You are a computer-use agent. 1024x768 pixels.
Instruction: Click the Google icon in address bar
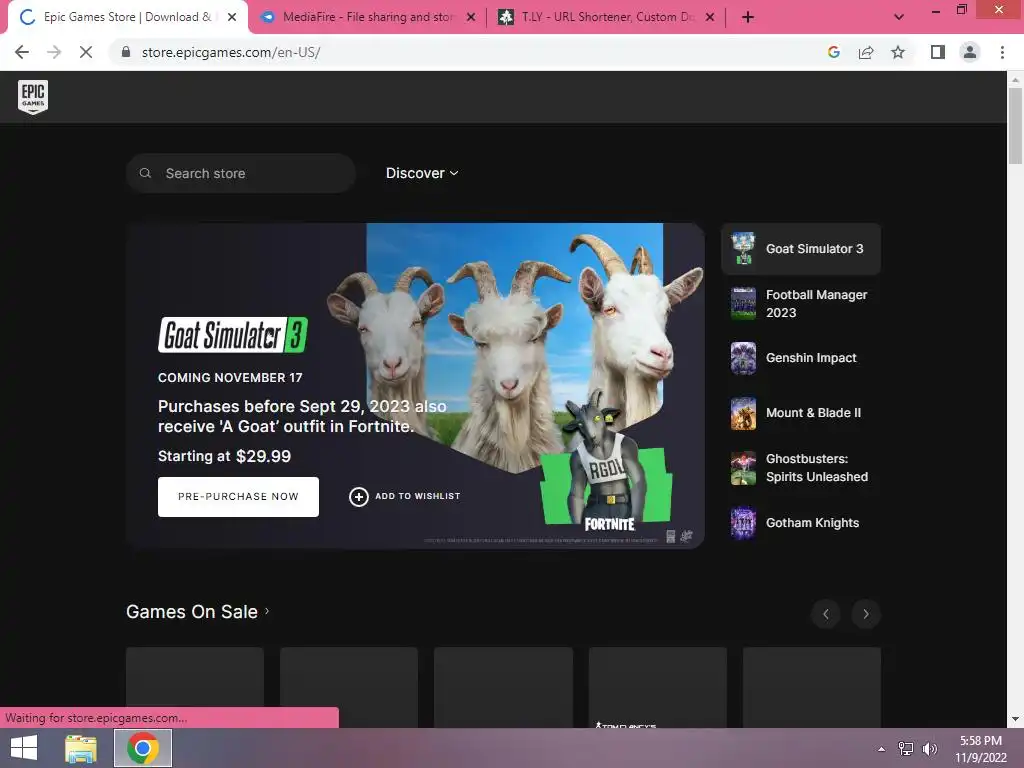[x=833, y=52]
